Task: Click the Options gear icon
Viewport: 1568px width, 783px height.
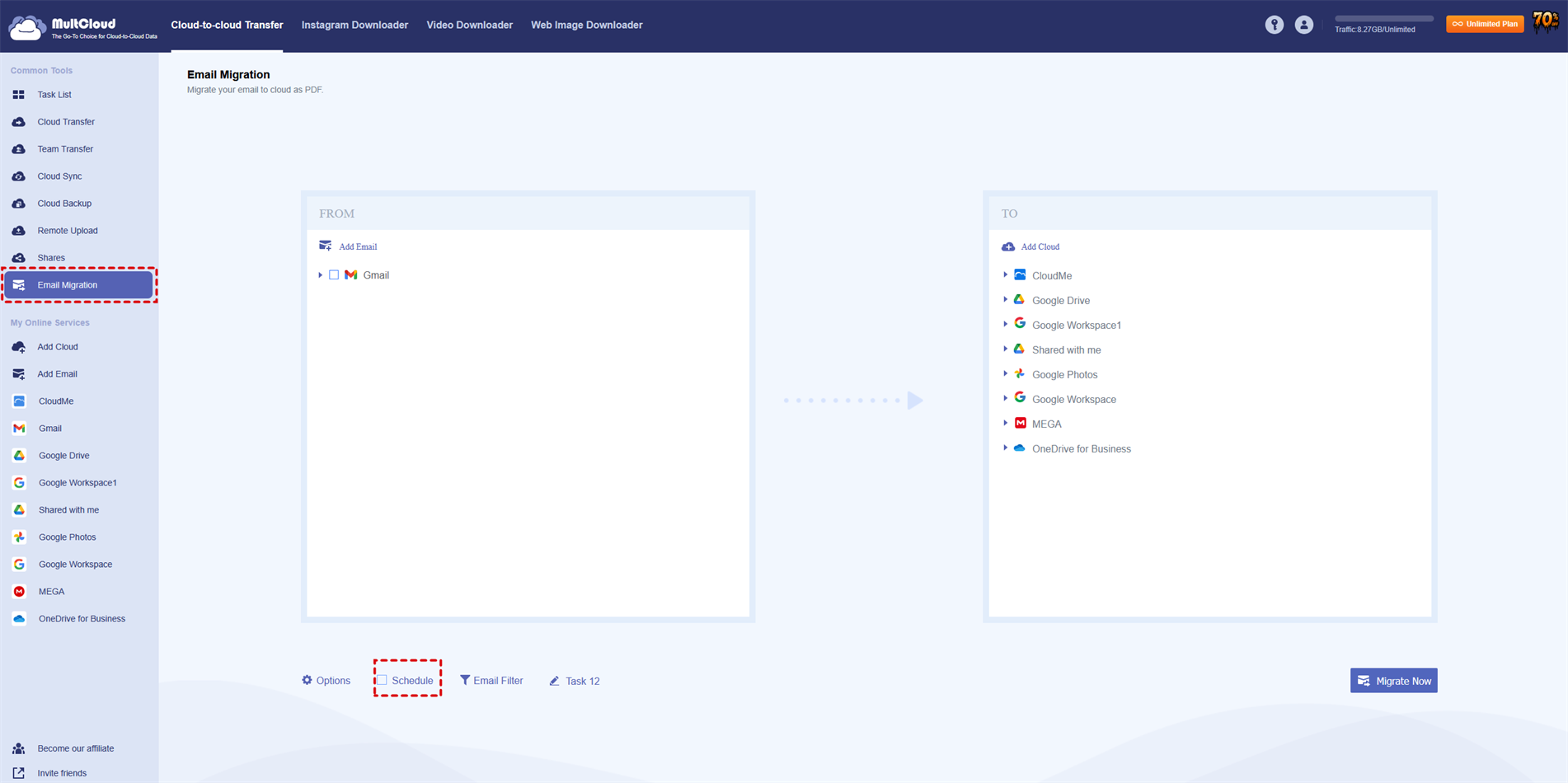Action: [x=307, y=680]
